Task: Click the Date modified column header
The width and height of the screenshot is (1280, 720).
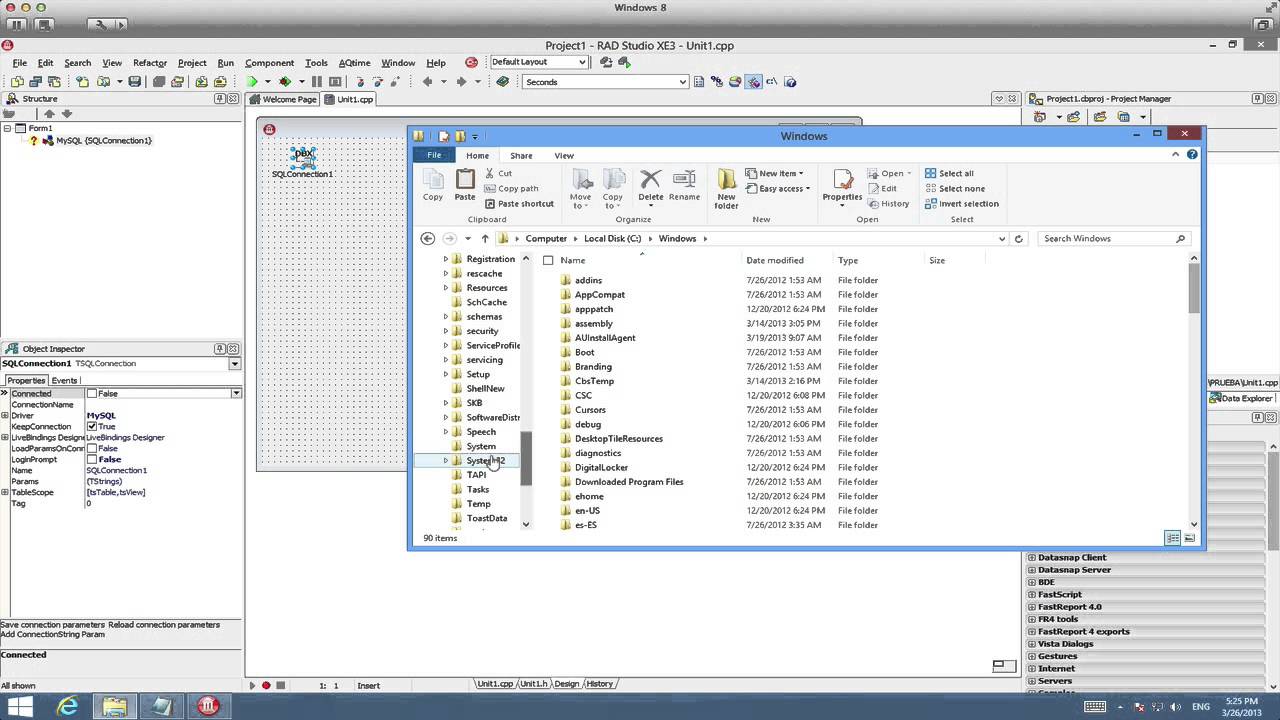Action: (x=775, y=260)
